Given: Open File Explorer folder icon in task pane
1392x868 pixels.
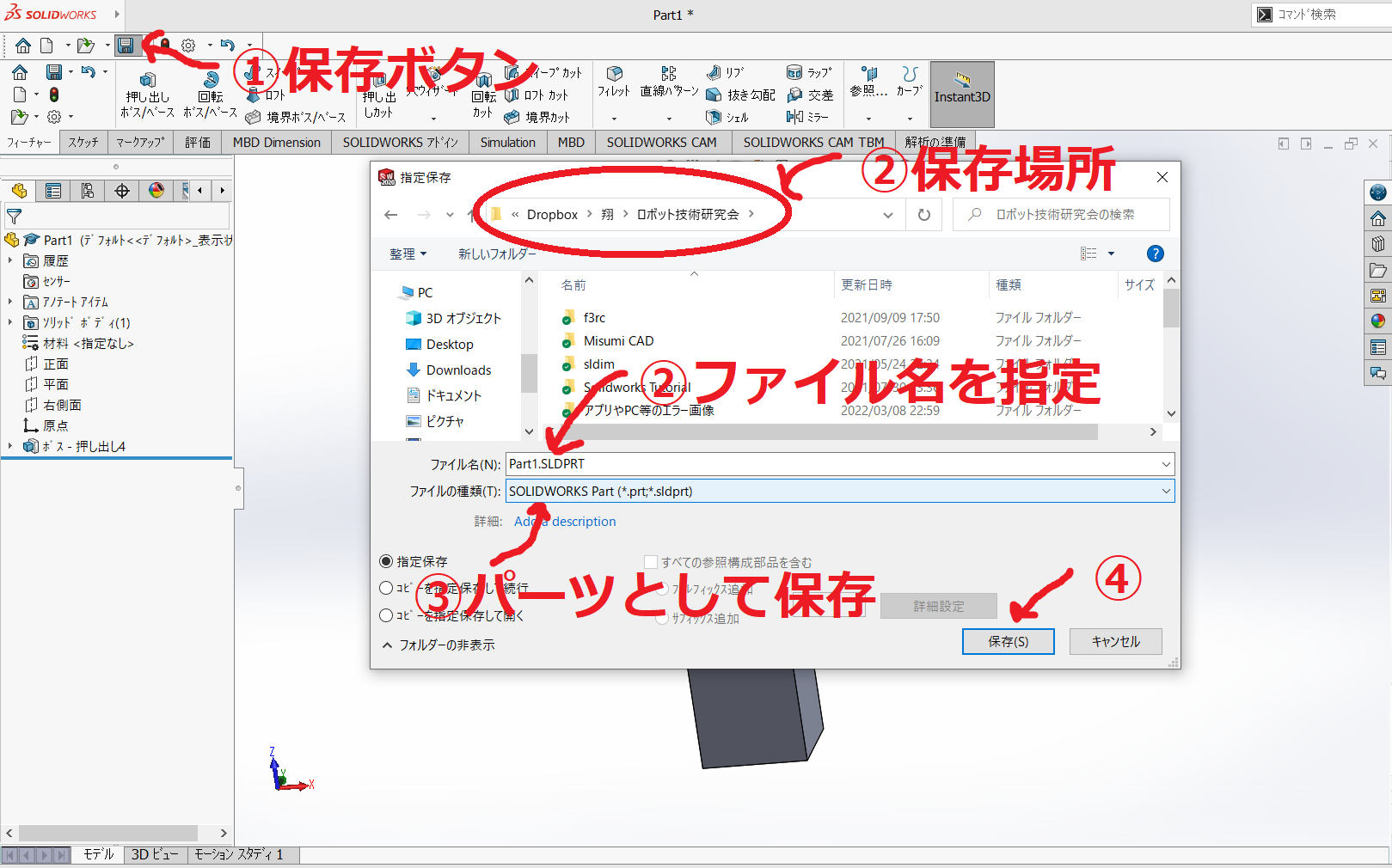Looking at the screenshot, I should point(1378,270).
